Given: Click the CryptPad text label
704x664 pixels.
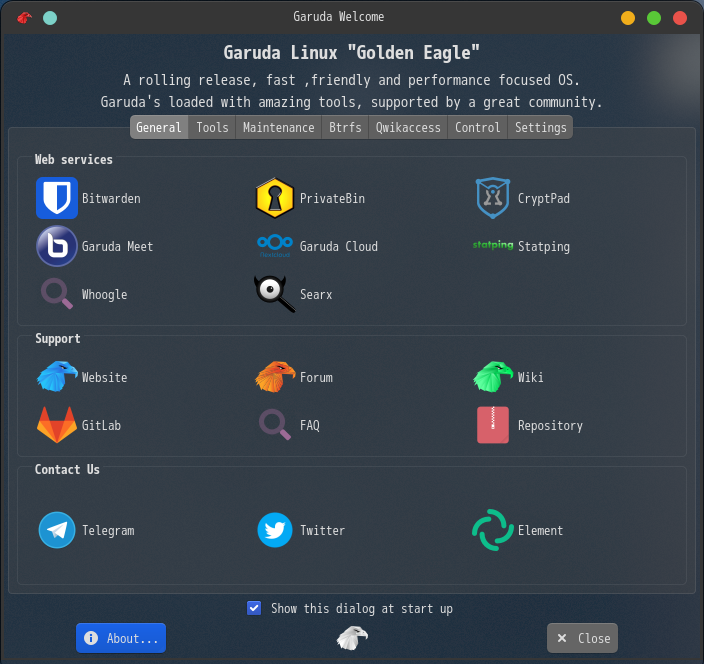Looking at the screenshot, I should coord(543,199).
